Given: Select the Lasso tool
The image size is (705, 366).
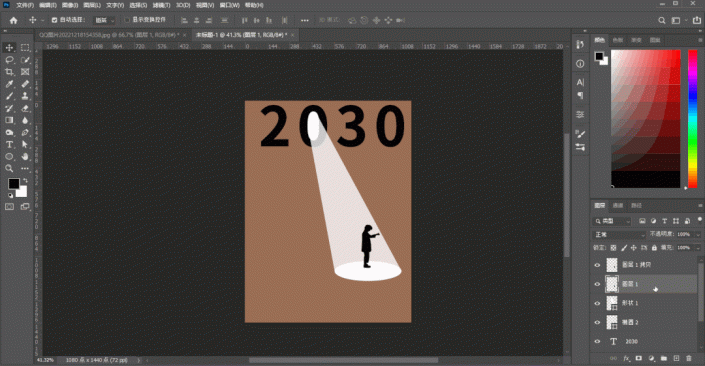Looking at the screenshot, I should tap(9, 60).
